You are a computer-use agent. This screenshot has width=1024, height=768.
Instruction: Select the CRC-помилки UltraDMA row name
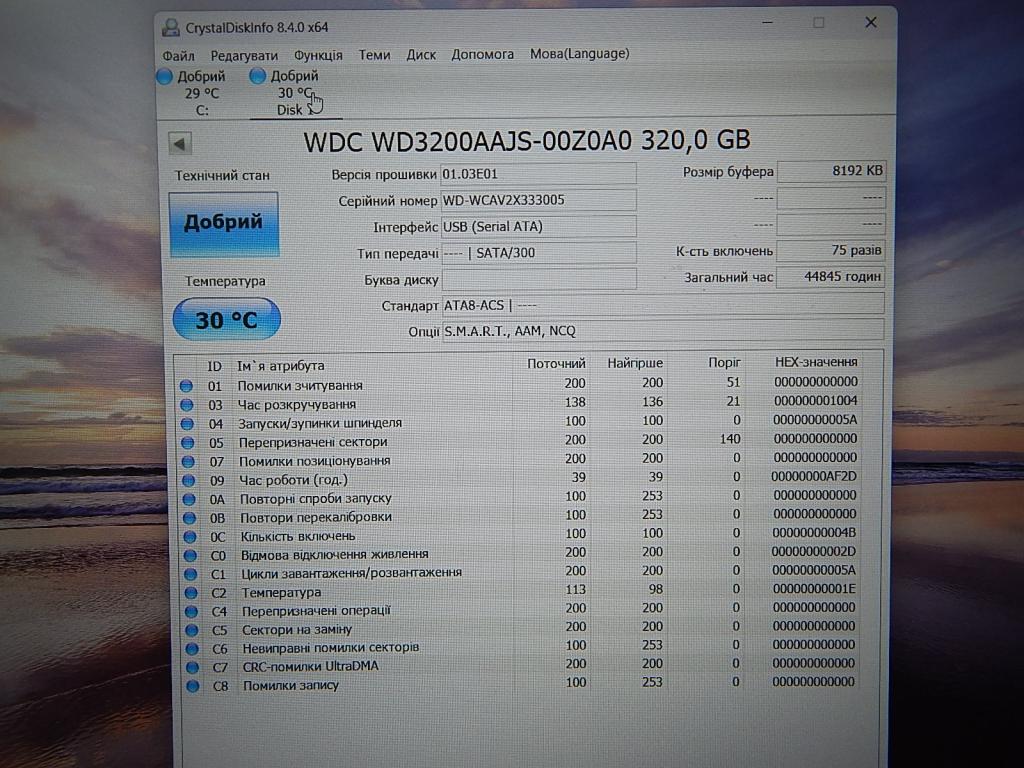pyautogui.click(x=311, y=667)
